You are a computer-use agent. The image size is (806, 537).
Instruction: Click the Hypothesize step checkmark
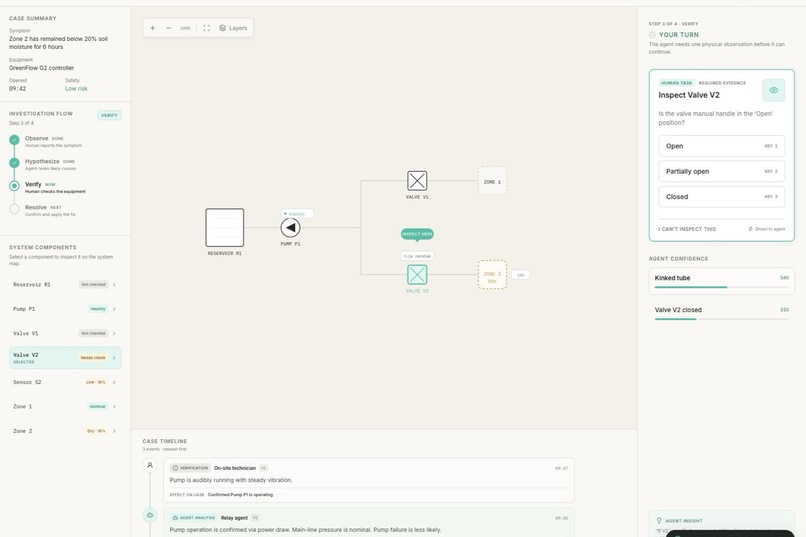point(14,163)
